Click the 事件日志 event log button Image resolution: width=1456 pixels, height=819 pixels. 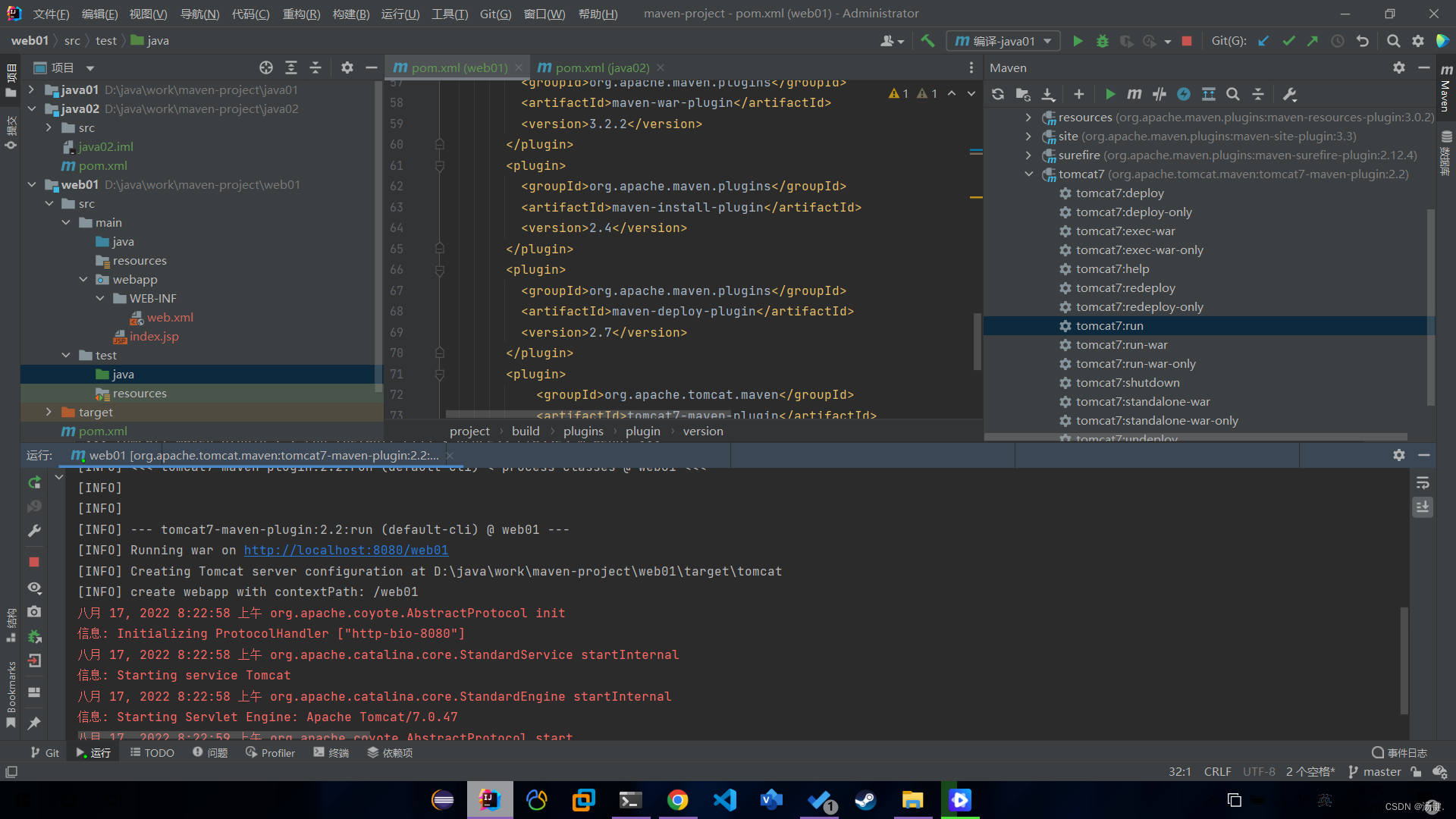click(1400, 752)
